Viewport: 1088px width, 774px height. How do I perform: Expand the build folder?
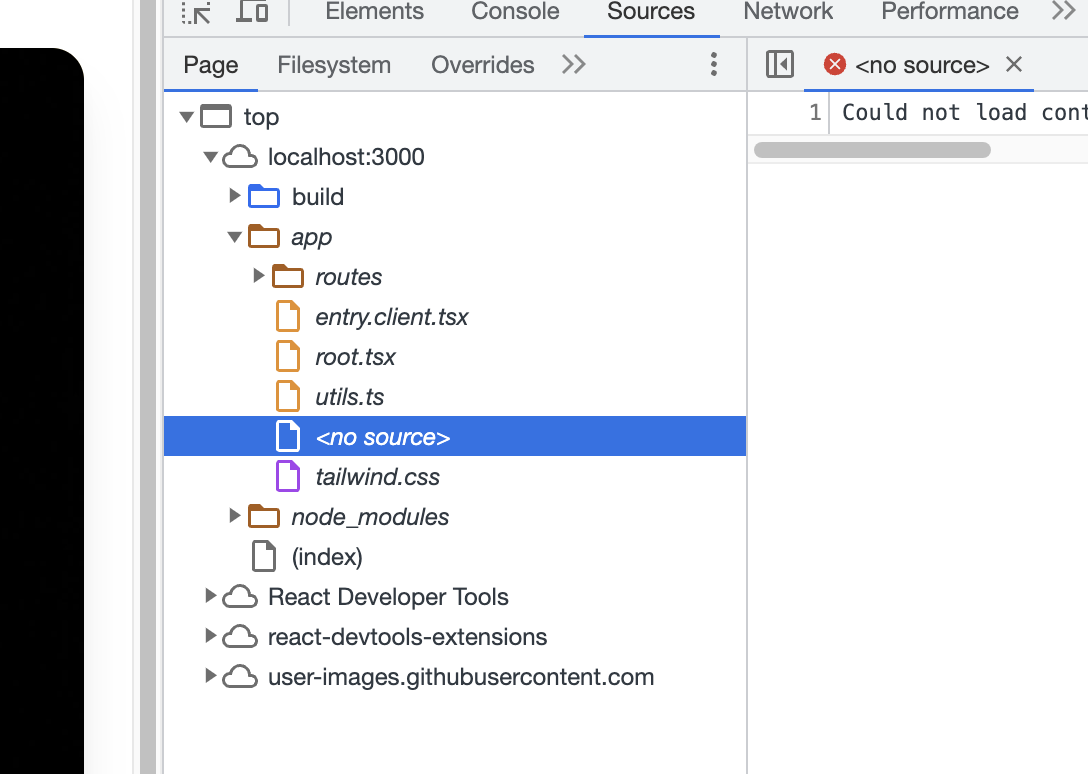coord(234,196)
